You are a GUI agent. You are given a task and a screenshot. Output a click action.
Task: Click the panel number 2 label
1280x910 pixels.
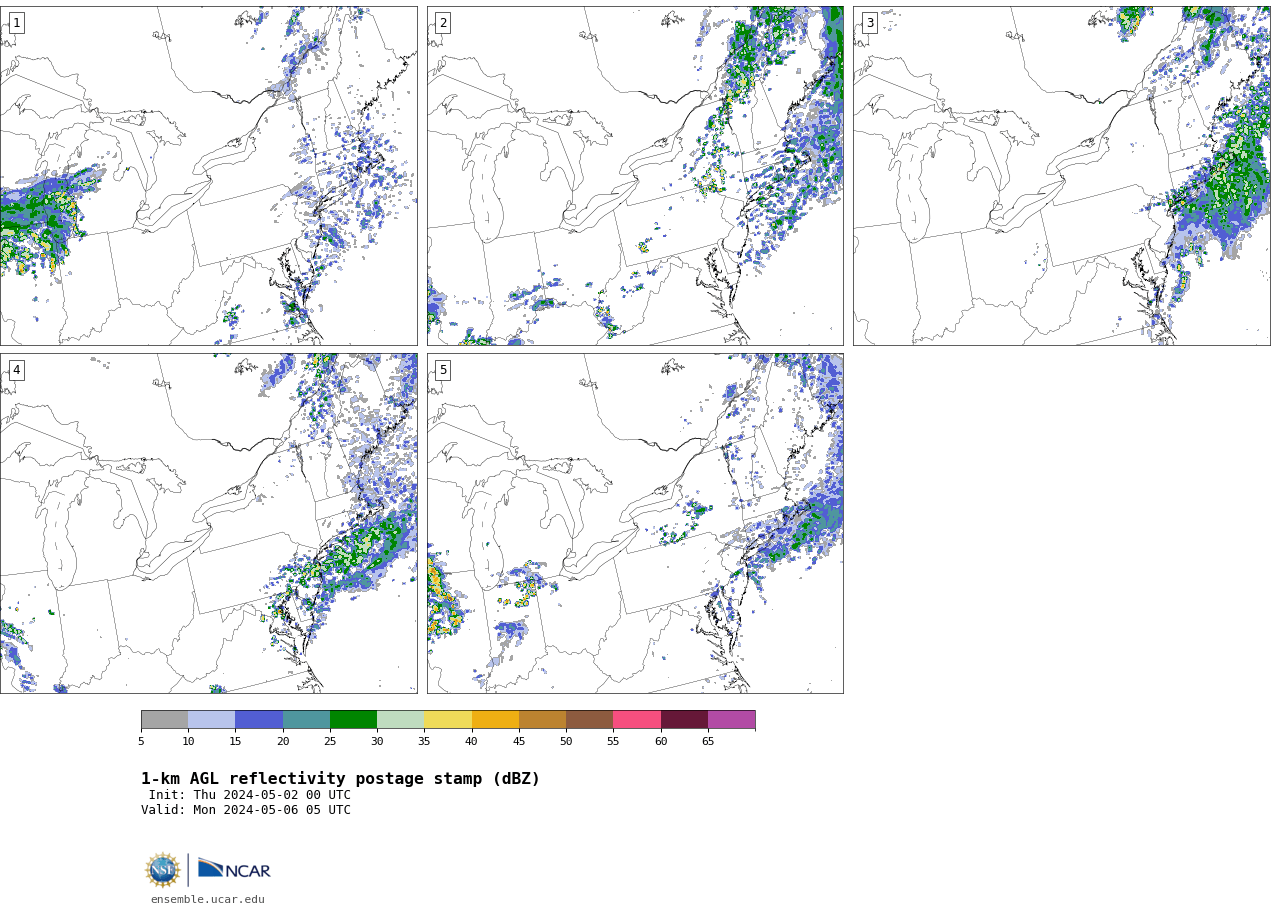[443, 23]
